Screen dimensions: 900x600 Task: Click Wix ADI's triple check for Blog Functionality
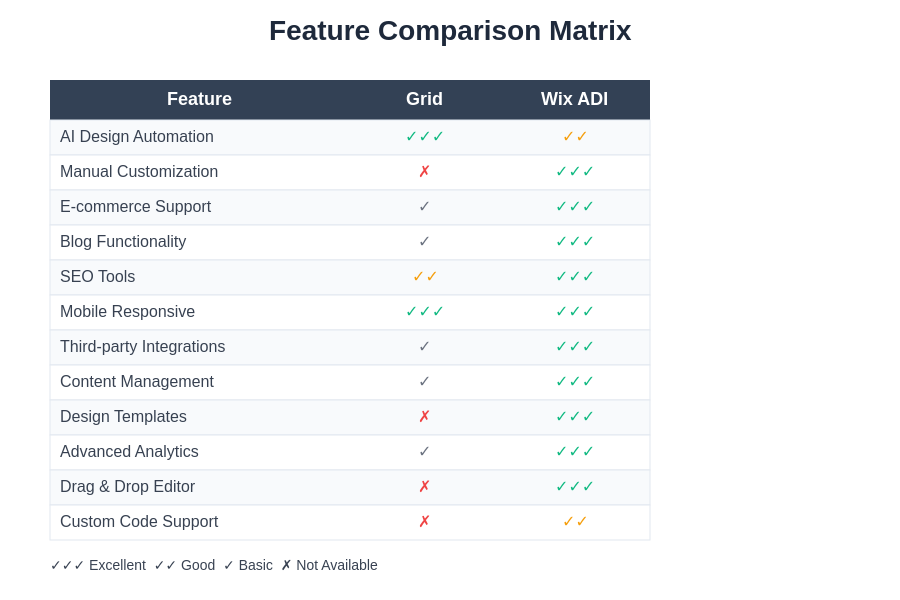click(x=574, y=242)
